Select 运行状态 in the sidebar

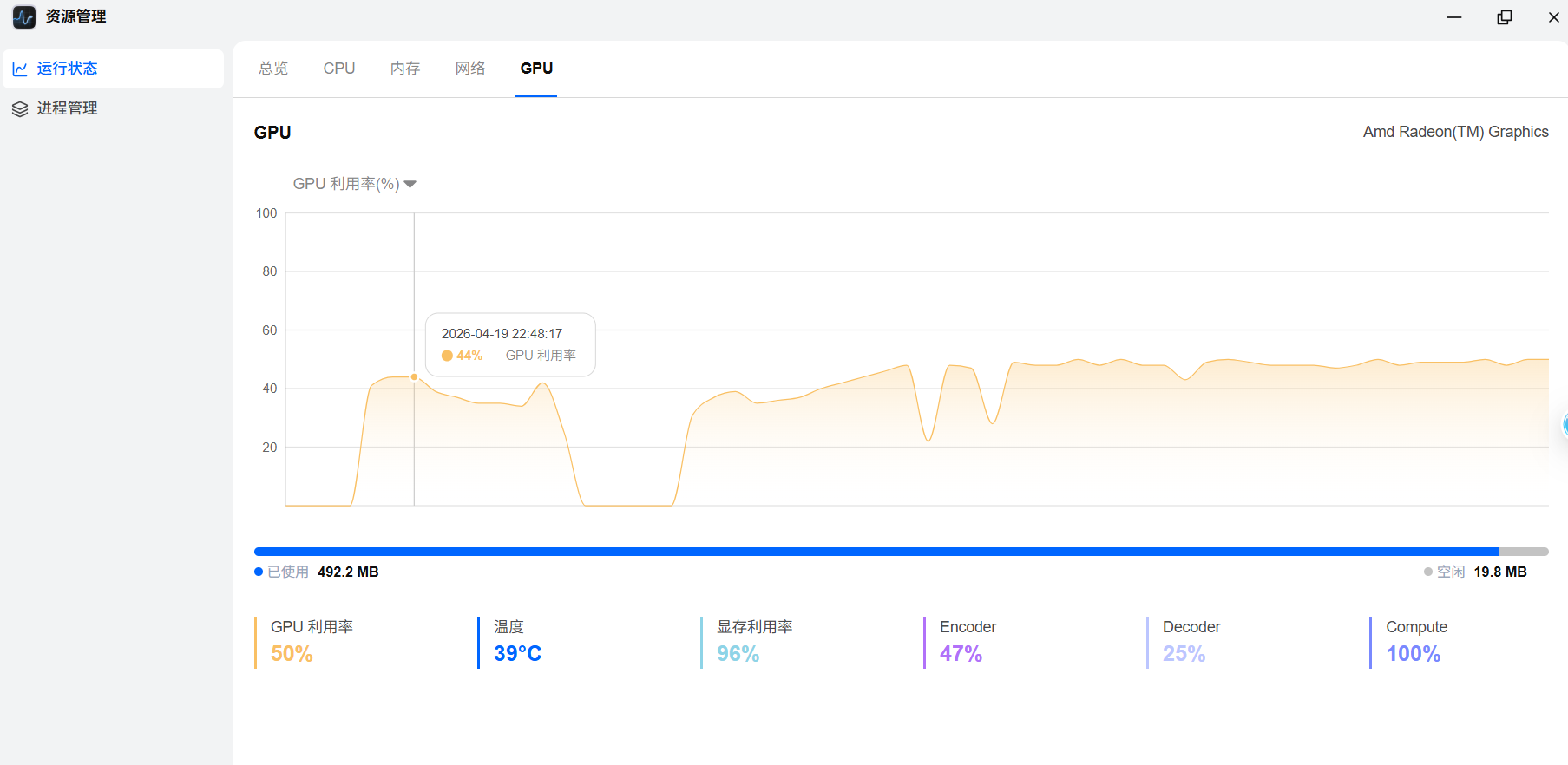click(x=67, y=69)
